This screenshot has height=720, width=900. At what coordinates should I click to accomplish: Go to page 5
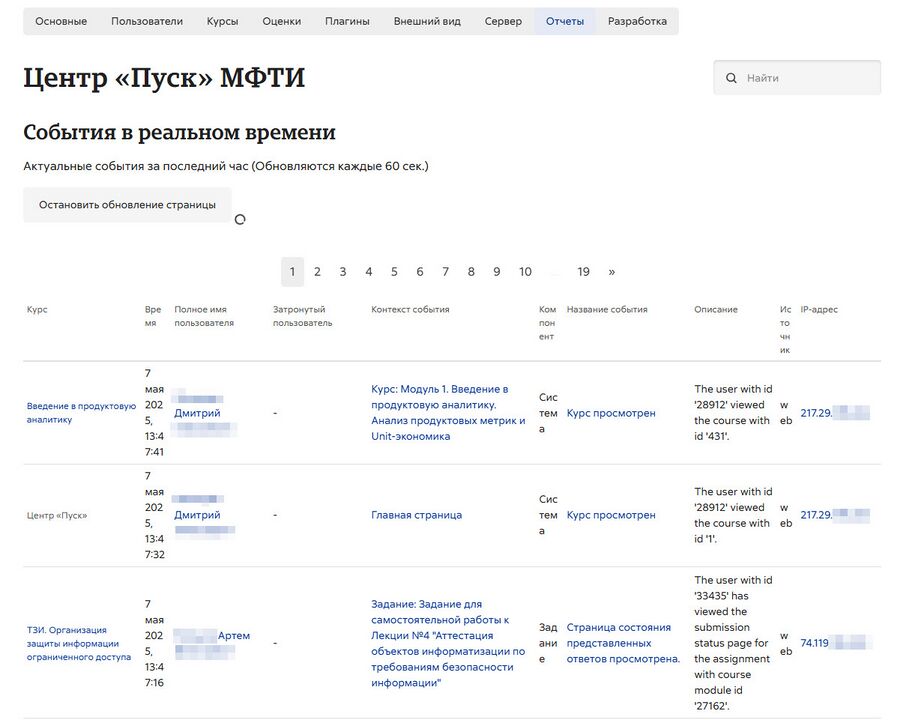pos(394,272)
